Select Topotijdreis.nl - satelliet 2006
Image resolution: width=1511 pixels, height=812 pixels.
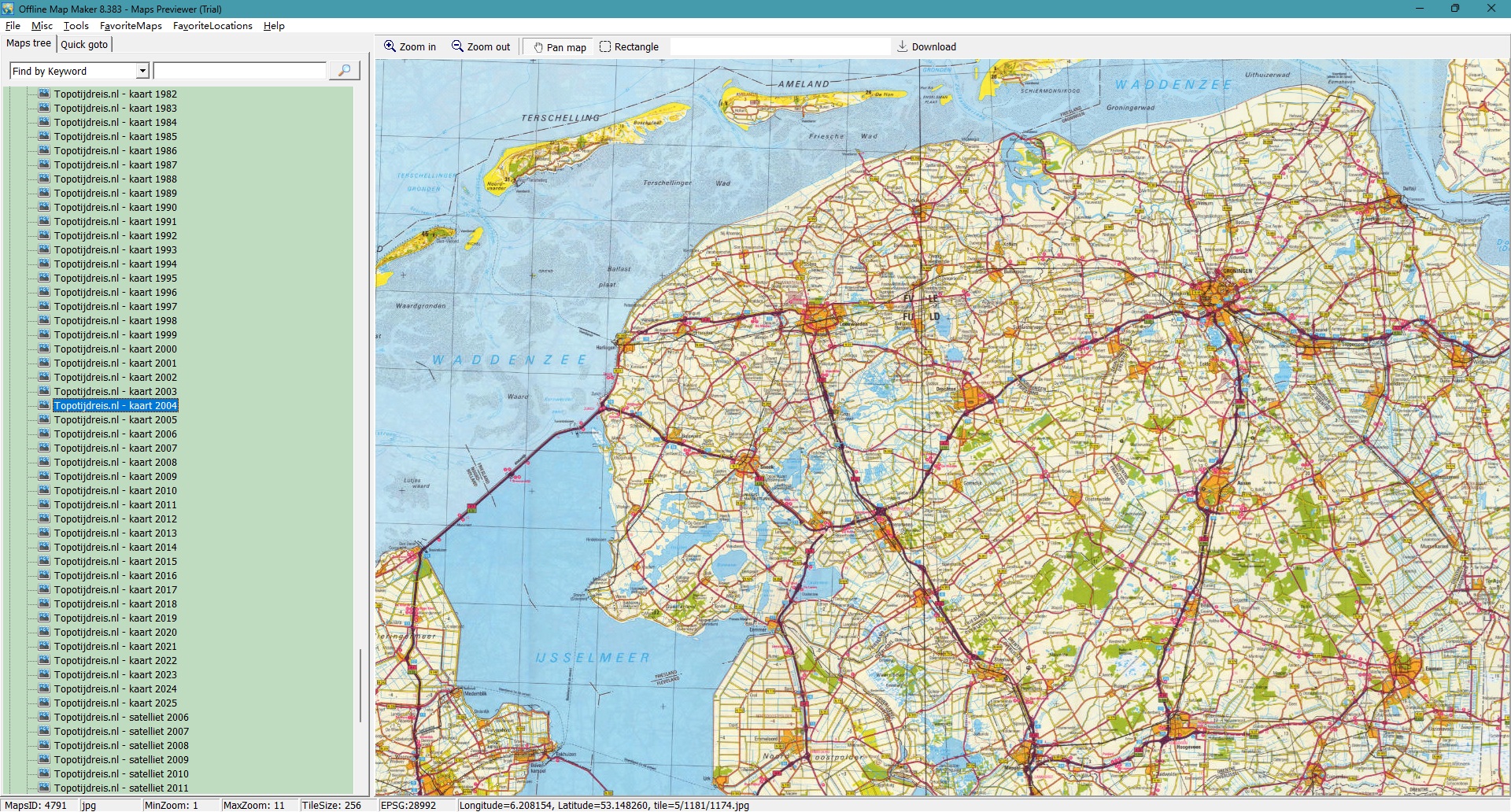[121, 717]
